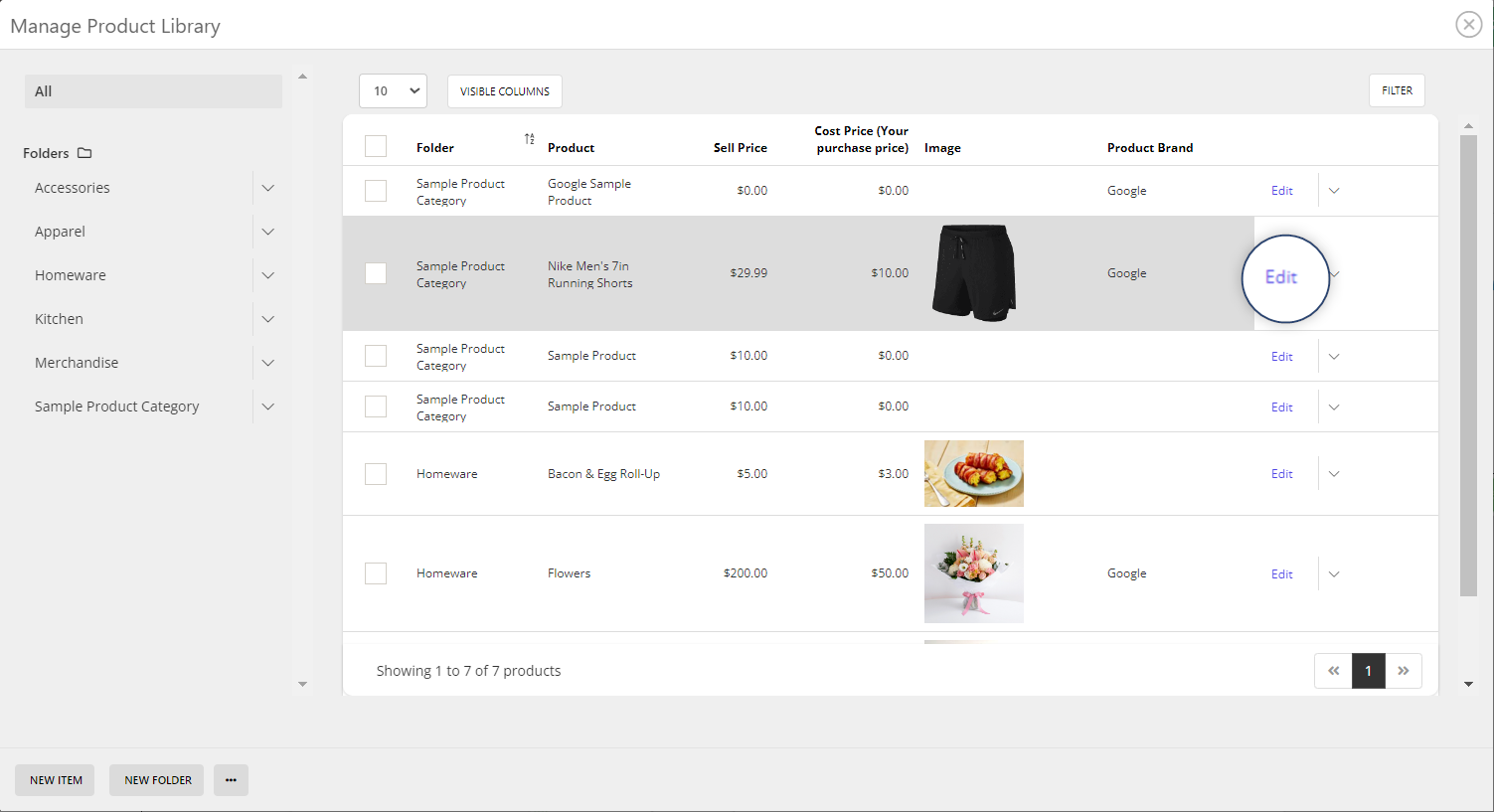Image resolution: width=1494 pixels, height=812 pixels.
Task: Click the Flowers bouquet product image
Action: point(973,573)
